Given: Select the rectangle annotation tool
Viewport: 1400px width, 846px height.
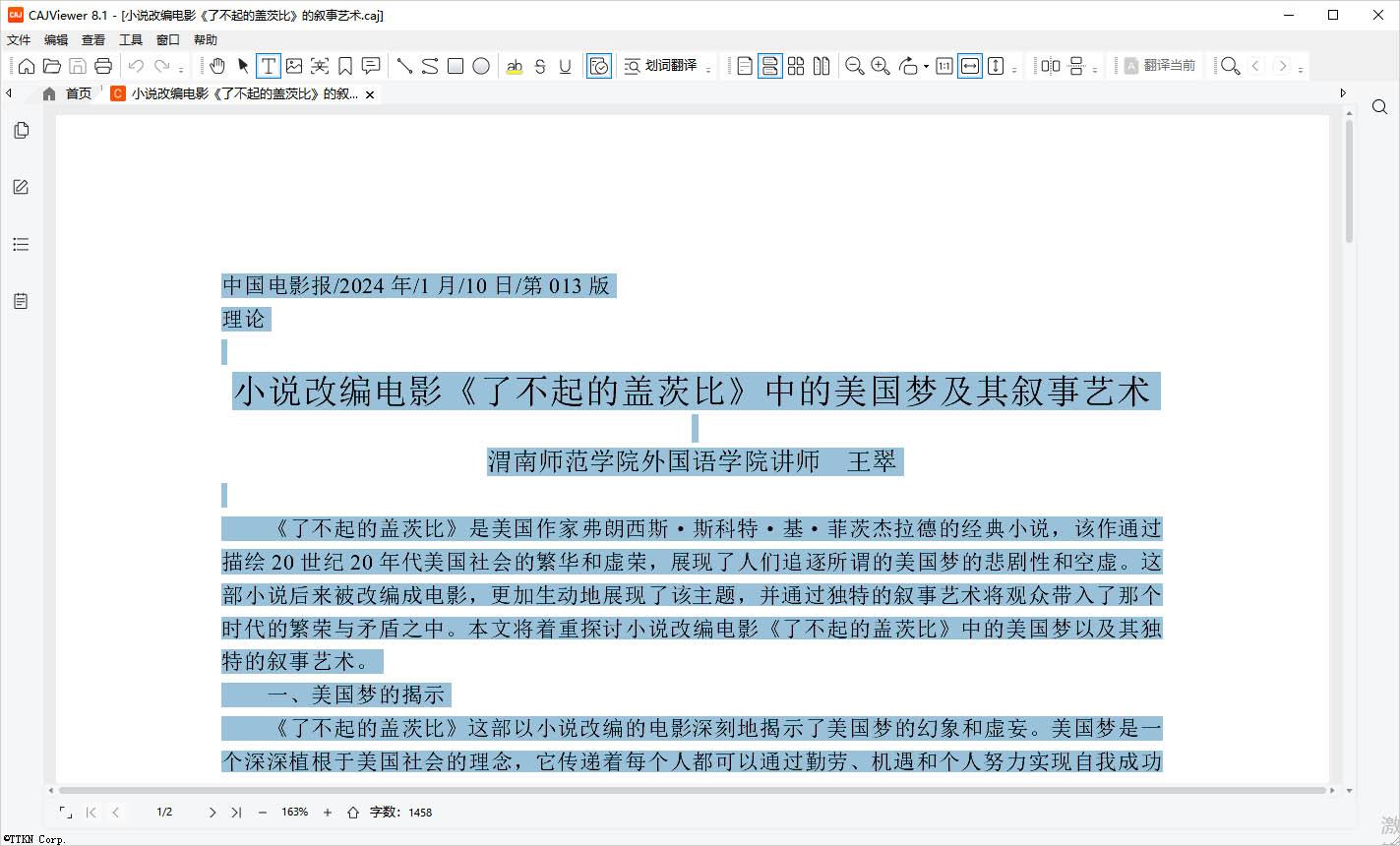Looking at the screenshot, I should [x=456, y=66].
